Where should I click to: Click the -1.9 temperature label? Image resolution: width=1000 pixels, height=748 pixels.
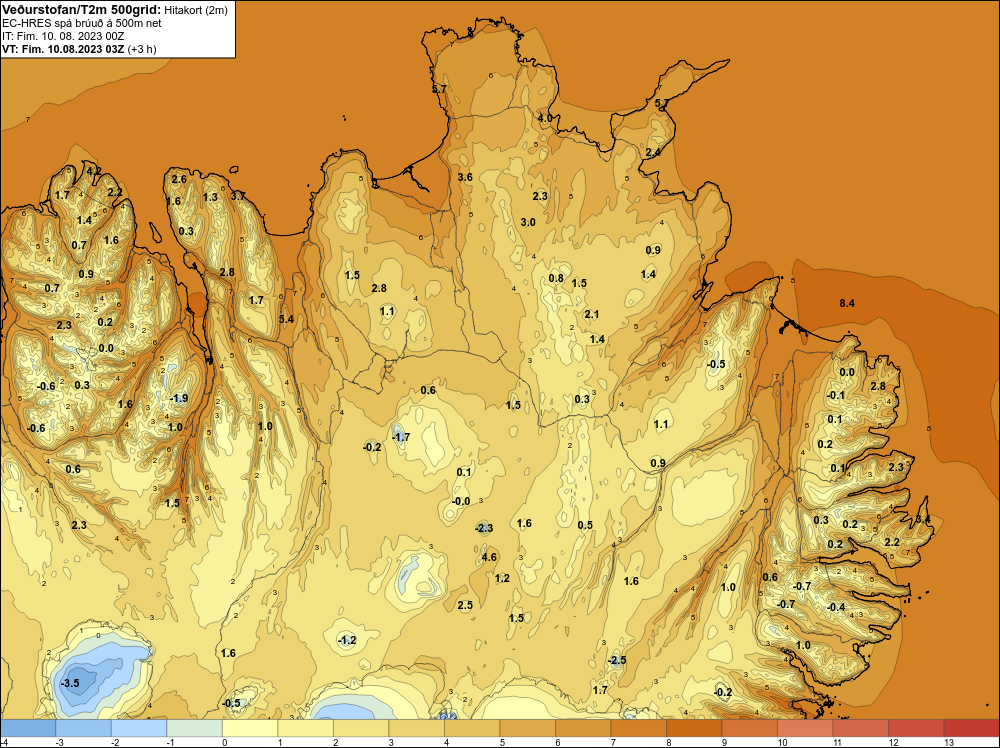point(179,399)
